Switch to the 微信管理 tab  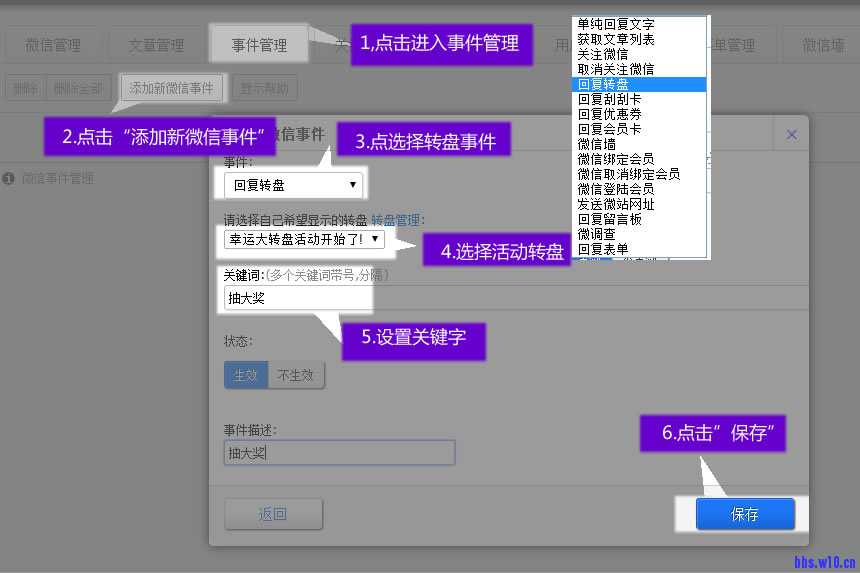point(53,45)
